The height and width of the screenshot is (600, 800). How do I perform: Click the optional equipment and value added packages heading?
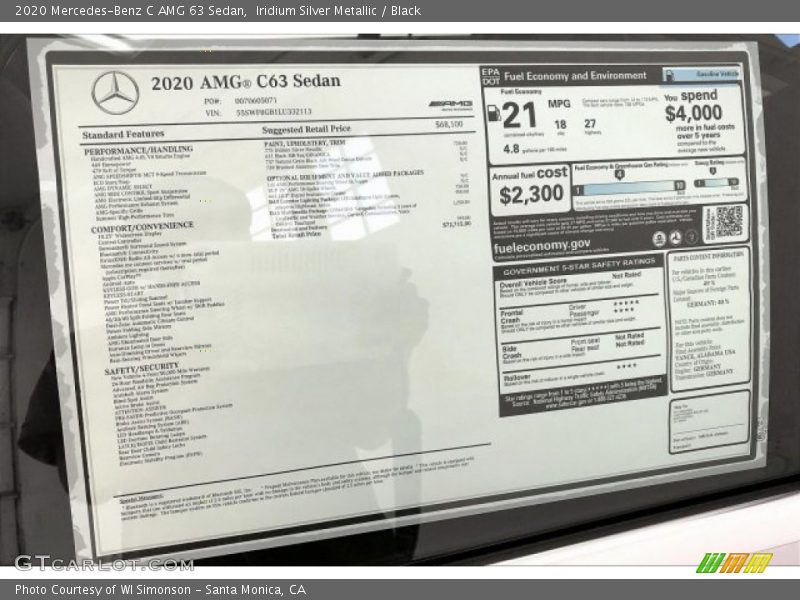[x=345, y=176]
